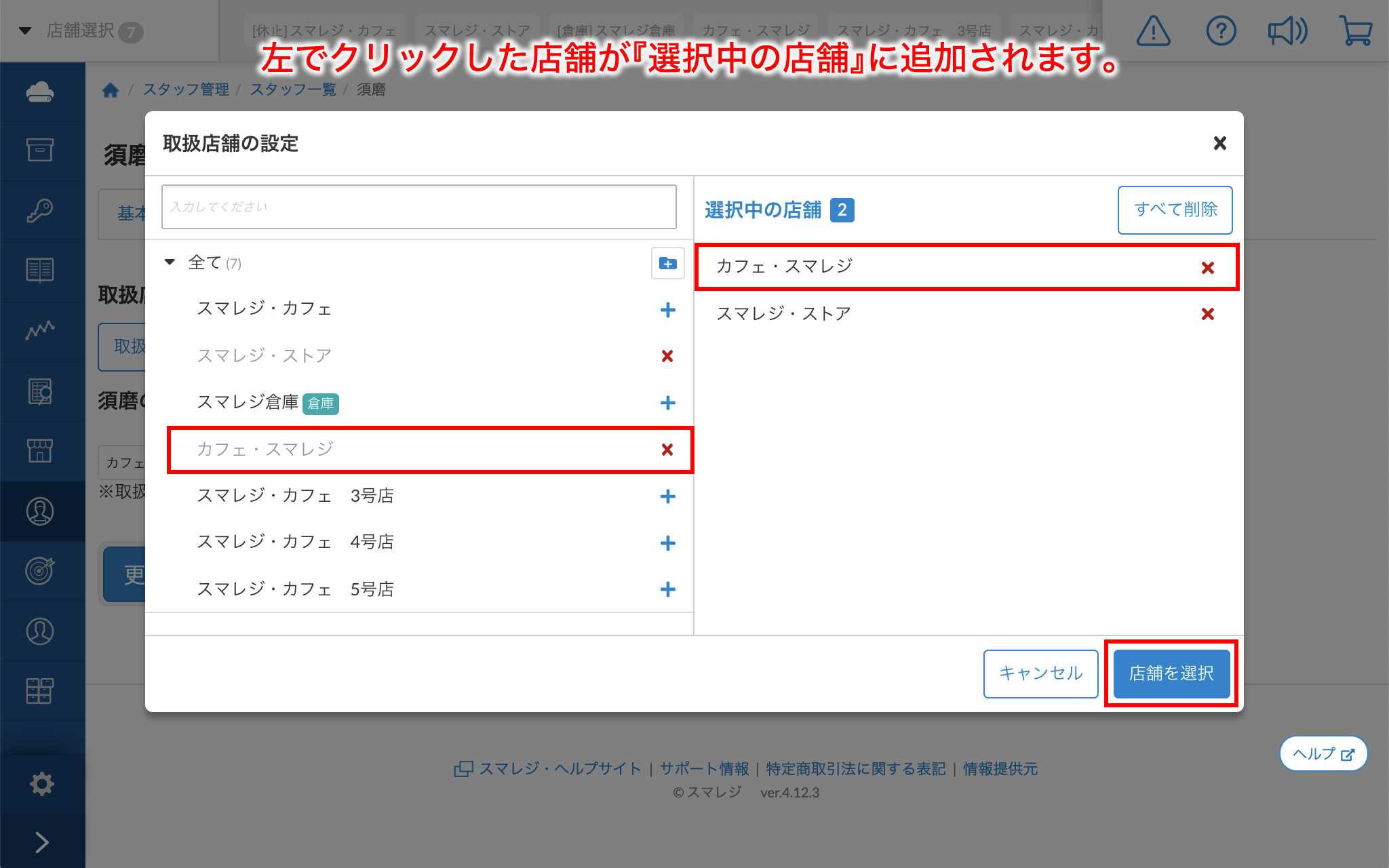Select スマレジ・カフェ 5号店 list row
This screenshot has width=1389, height=868.
point(419,589)
